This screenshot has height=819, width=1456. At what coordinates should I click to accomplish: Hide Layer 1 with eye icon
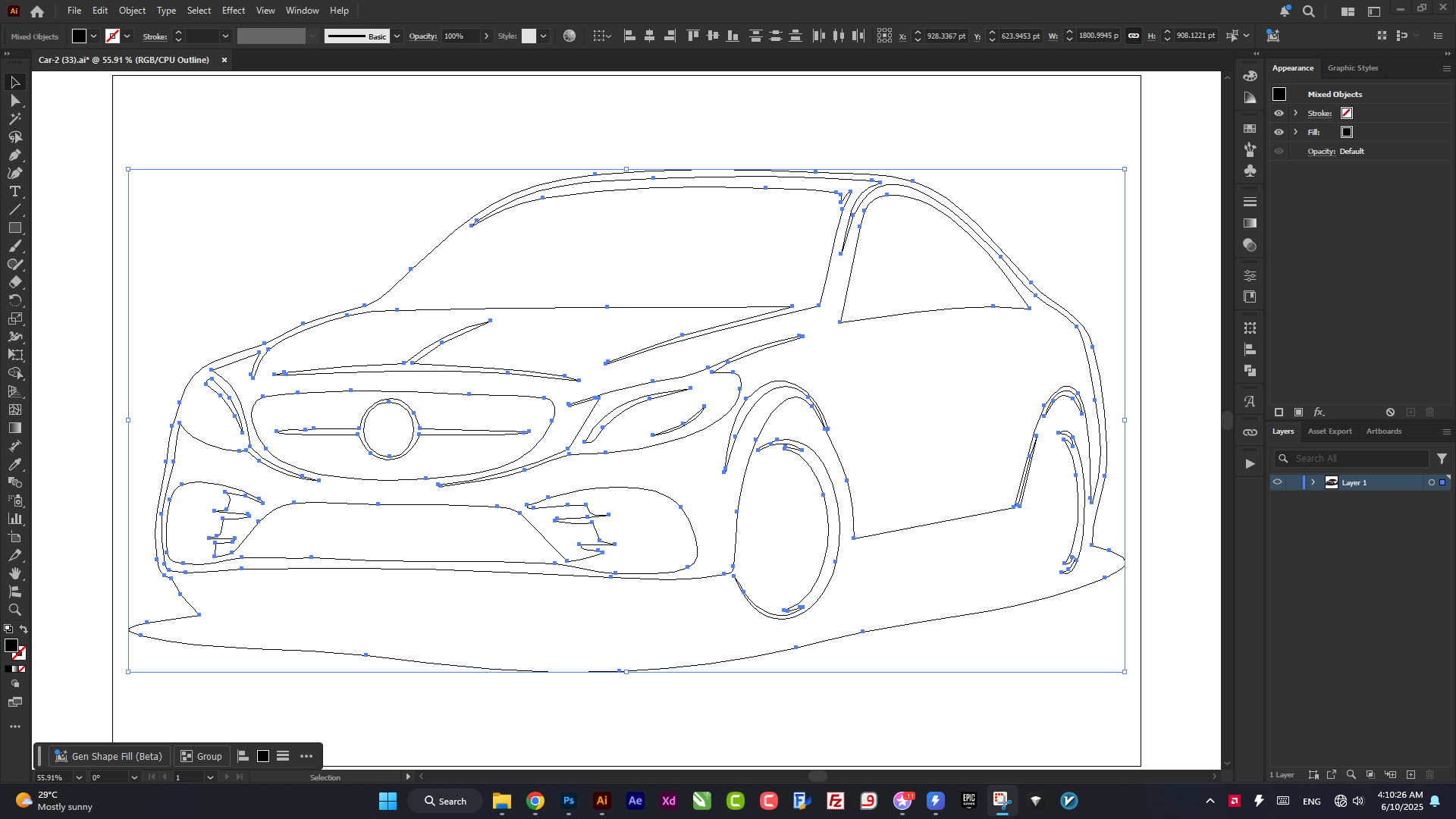pyautogui.click(x=1278, y=482)
